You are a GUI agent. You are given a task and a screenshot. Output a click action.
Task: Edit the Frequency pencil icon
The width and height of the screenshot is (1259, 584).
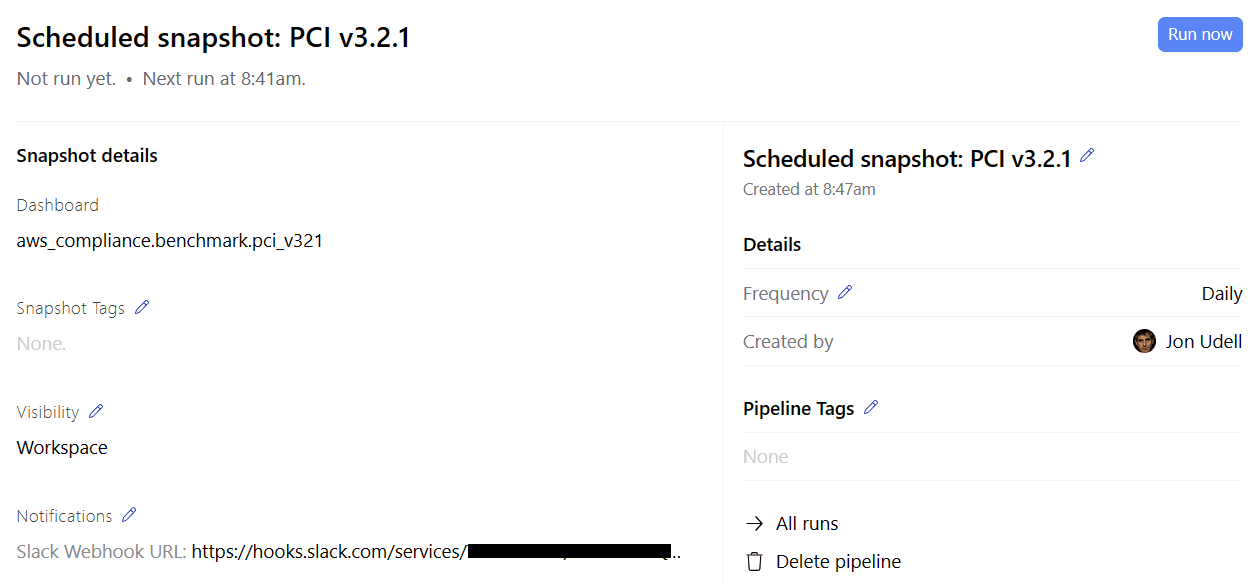[x=845, y=292]
